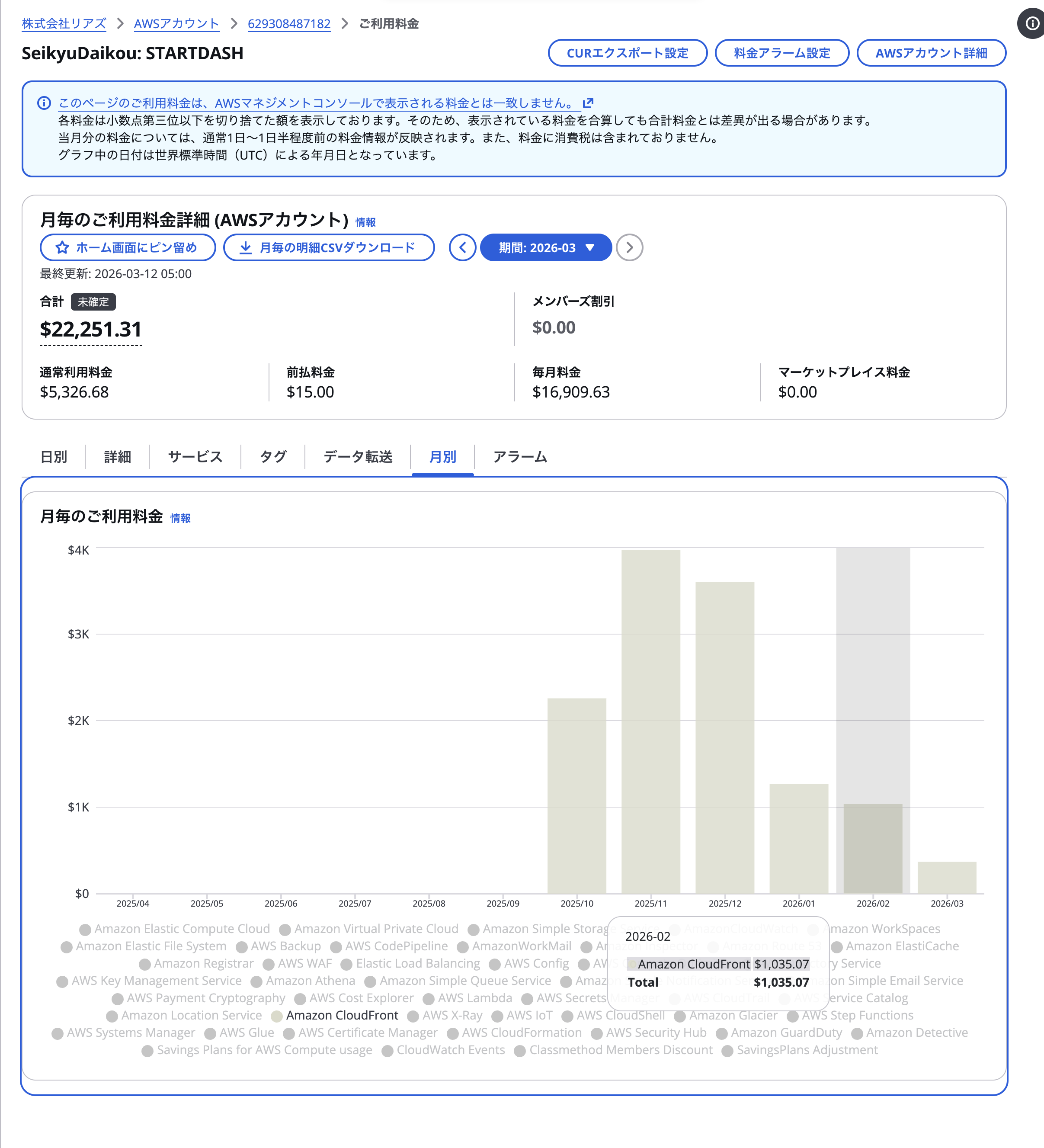Click the external link icon in notice banner
The image size is (1044, 1148).
coord(588,103)
